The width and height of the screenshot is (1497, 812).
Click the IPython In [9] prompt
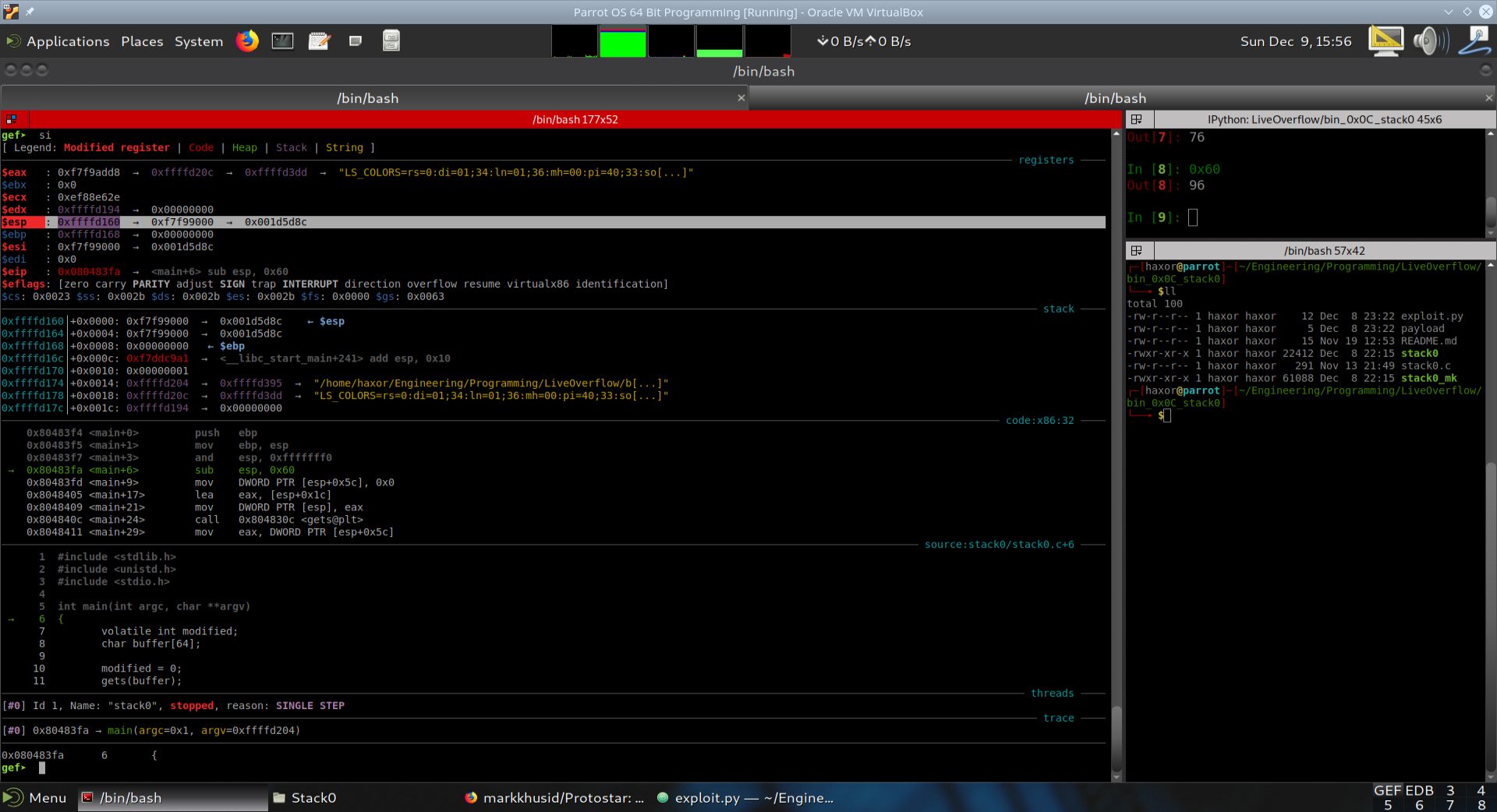coord(1153,217)
